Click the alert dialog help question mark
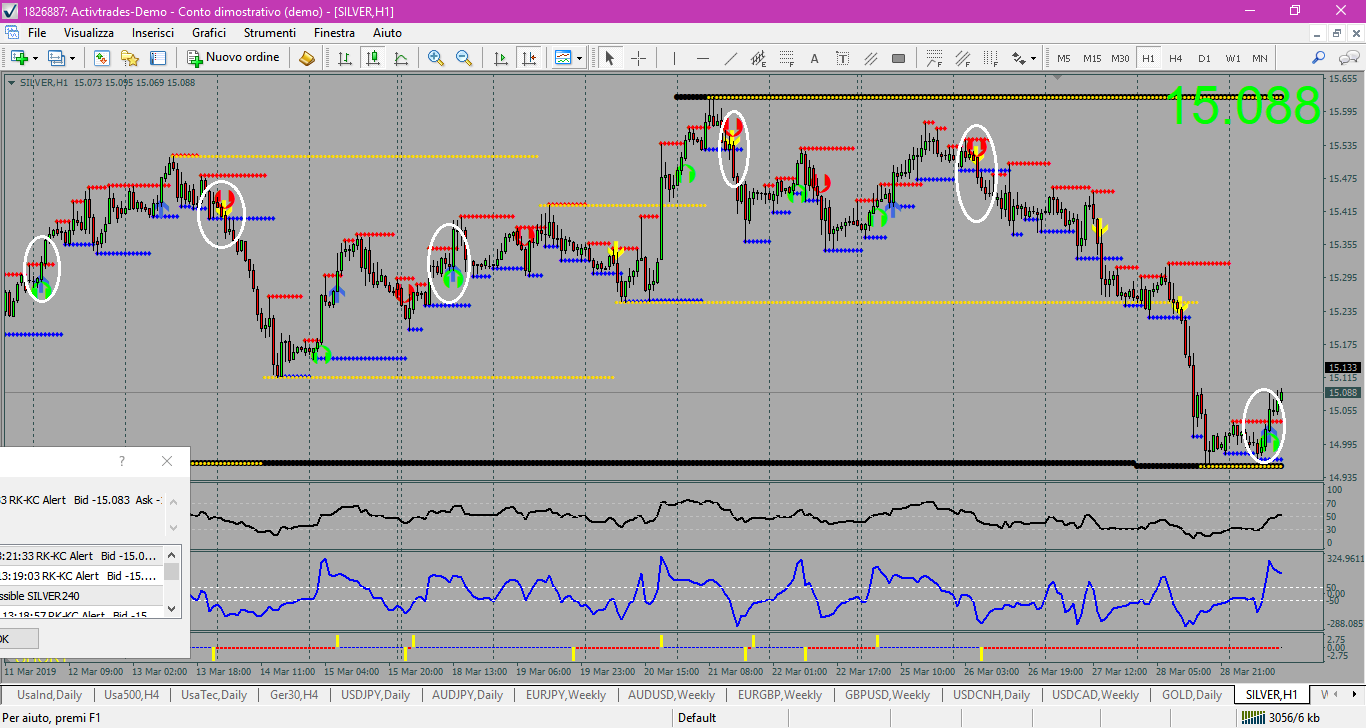 pos(122,461)
